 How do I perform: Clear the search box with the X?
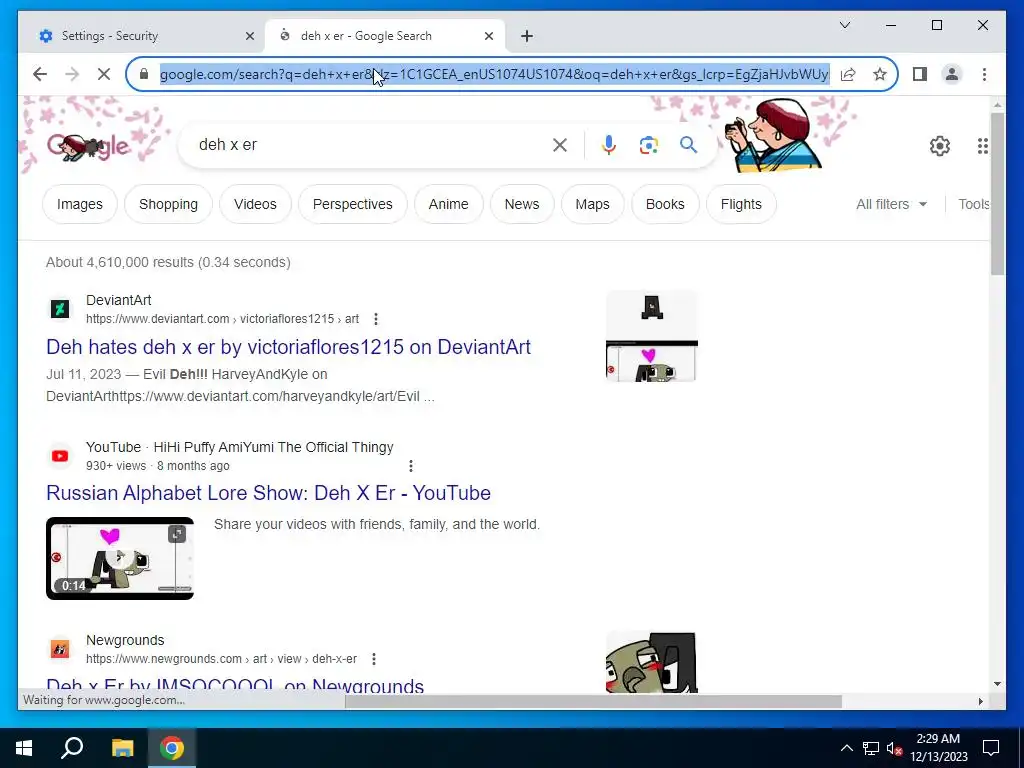tap(560, 145)
